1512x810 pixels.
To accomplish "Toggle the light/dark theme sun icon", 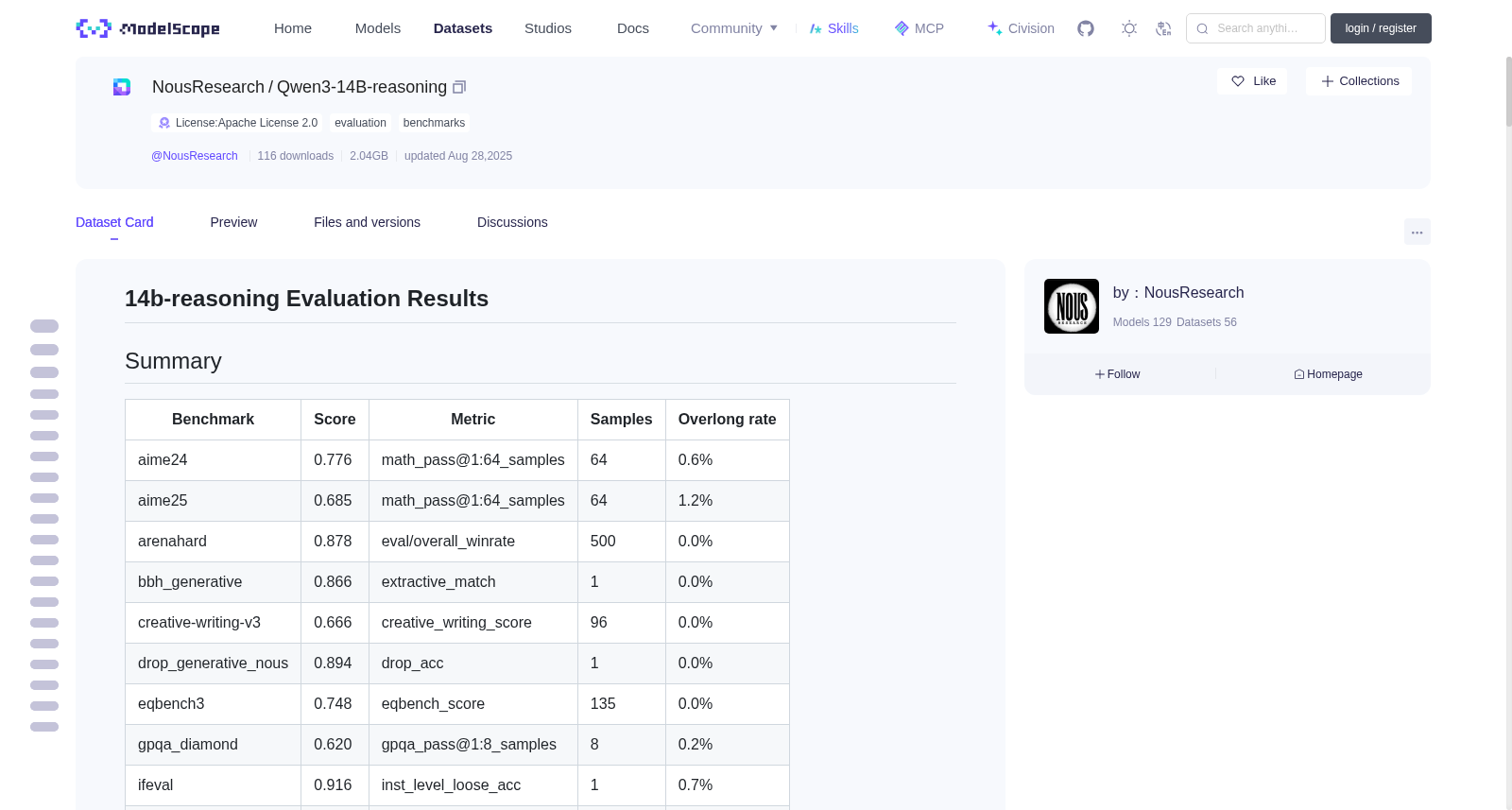I will pos(1129,28).
